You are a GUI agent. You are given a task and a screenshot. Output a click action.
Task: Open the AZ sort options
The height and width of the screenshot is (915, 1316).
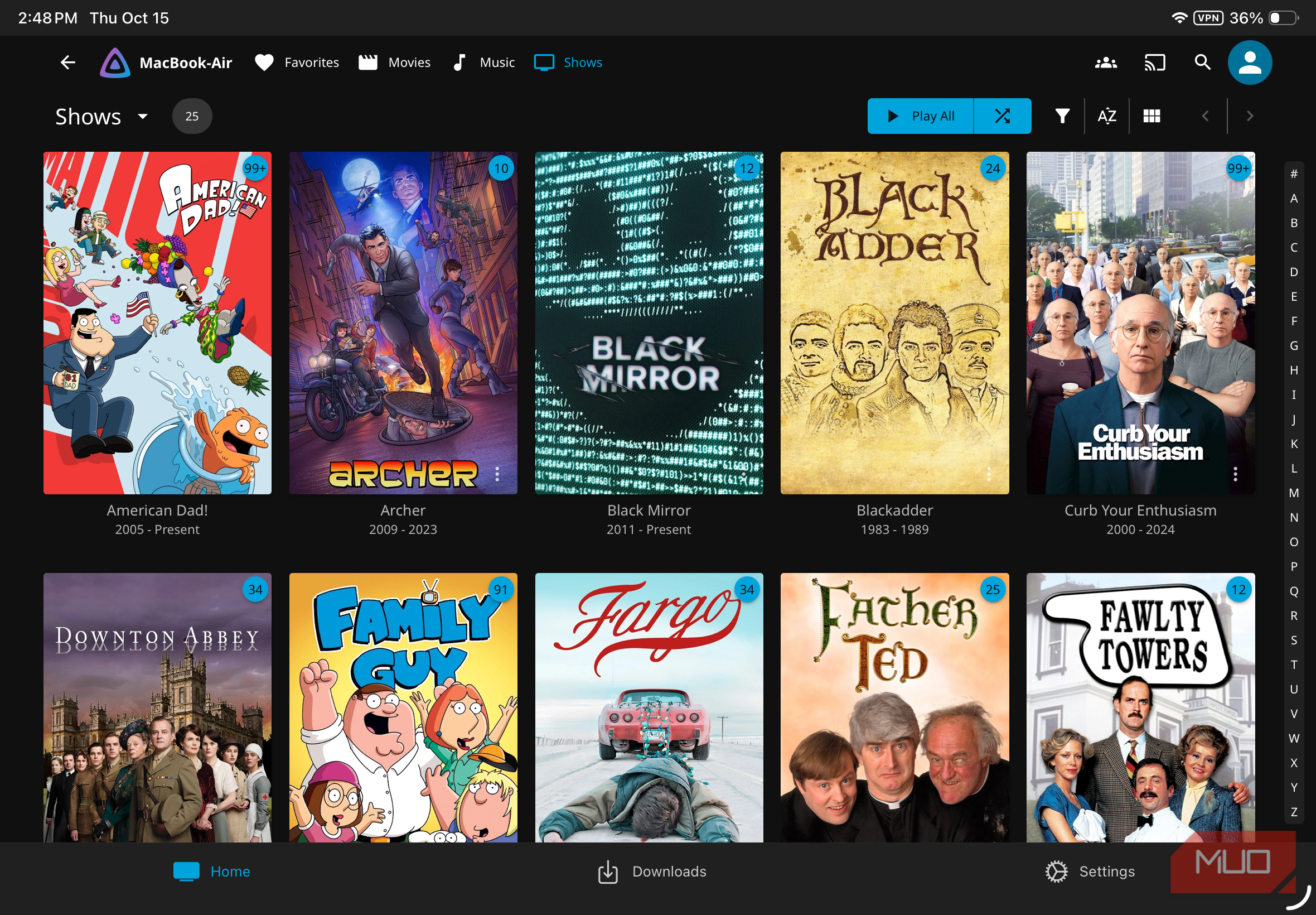tap(1106, 117)
